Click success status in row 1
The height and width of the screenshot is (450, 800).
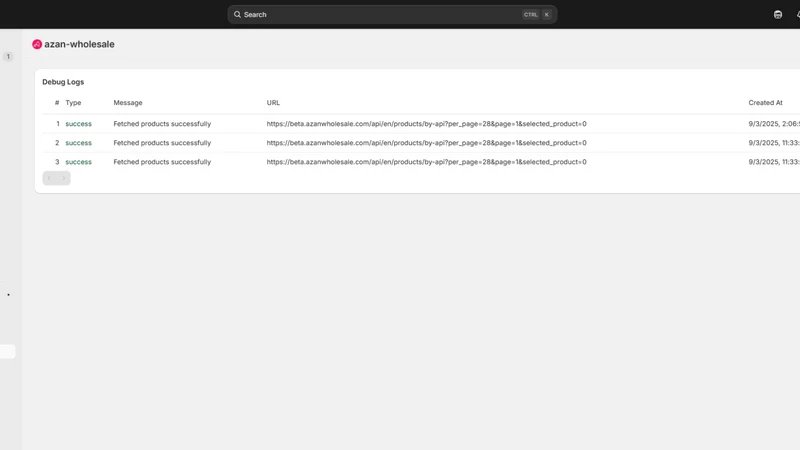pos(79,124)
